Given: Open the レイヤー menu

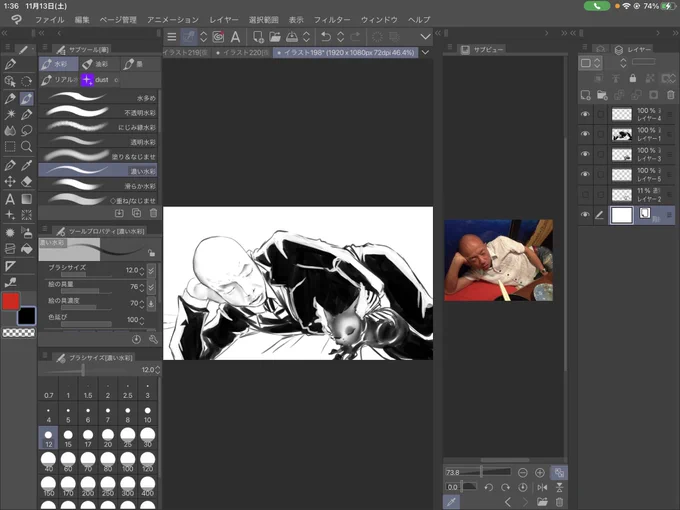Looking at the screenshot, I should 224,20.
